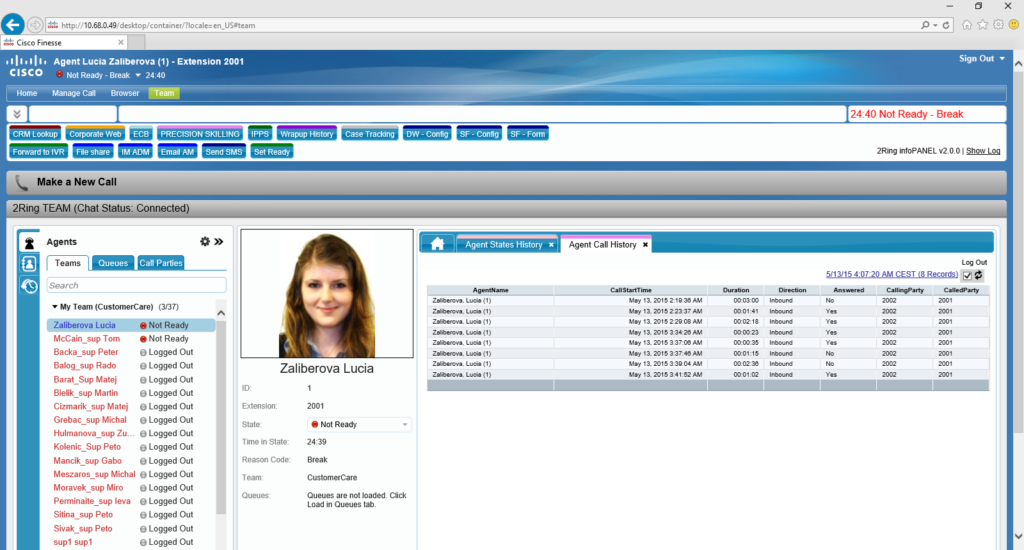The width and height of the screenshot is (1024, 550).
Task: Click the Wrapup History button
Action: (x=306, y=134)
